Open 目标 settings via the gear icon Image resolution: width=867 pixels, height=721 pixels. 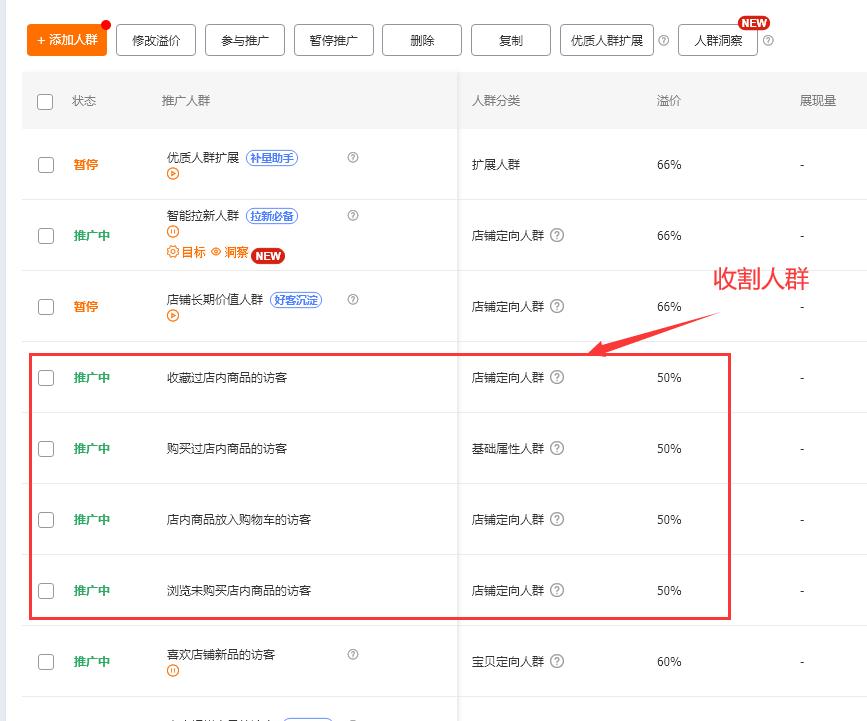[173, 251]
